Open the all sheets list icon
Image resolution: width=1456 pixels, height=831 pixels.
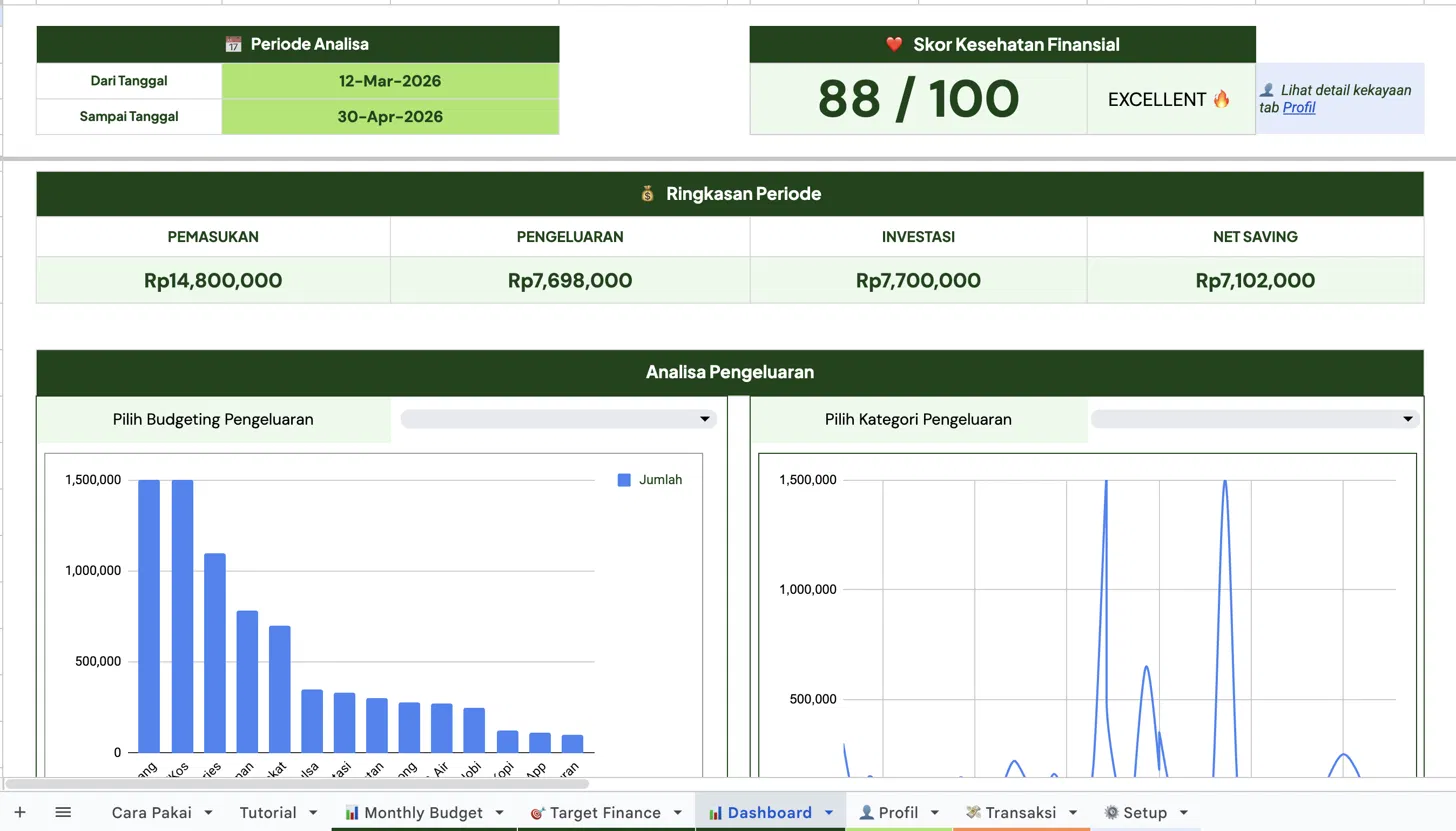click(63, 812)
